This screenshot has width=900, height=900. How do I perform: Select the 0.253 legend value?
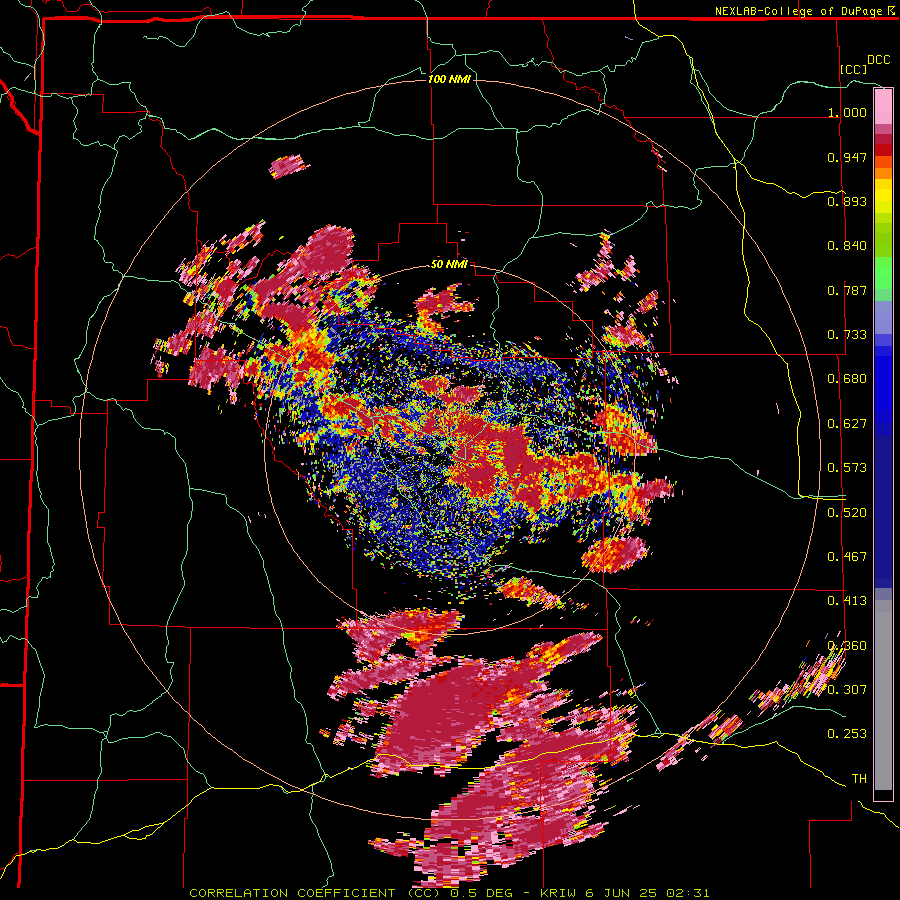pyautogui.click(x=847, y=734)
